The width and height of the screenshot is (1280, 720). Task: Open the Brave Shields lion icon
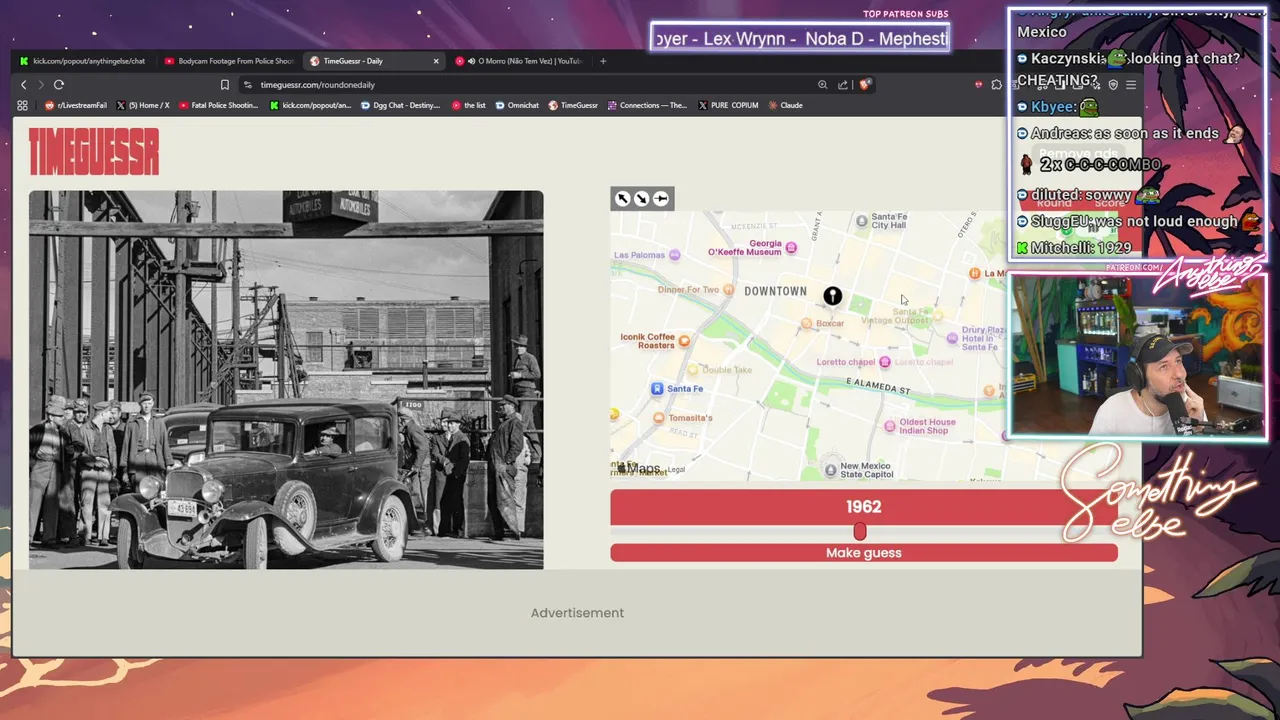[x=864, y=85]
